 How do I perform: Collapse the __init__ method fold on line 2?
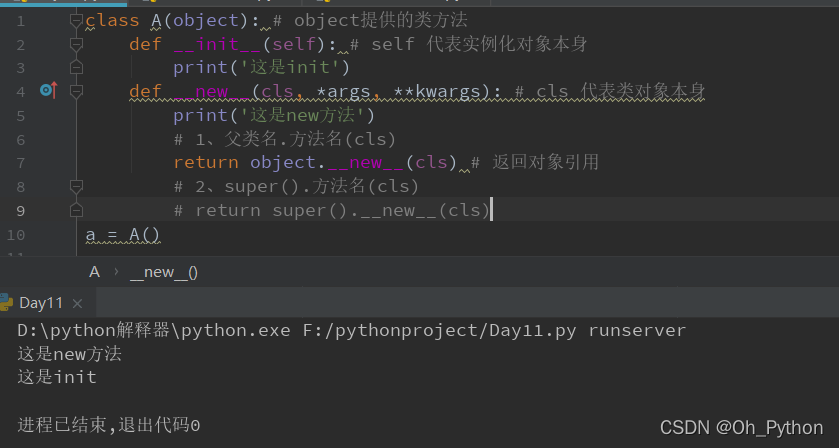[77, 44]
